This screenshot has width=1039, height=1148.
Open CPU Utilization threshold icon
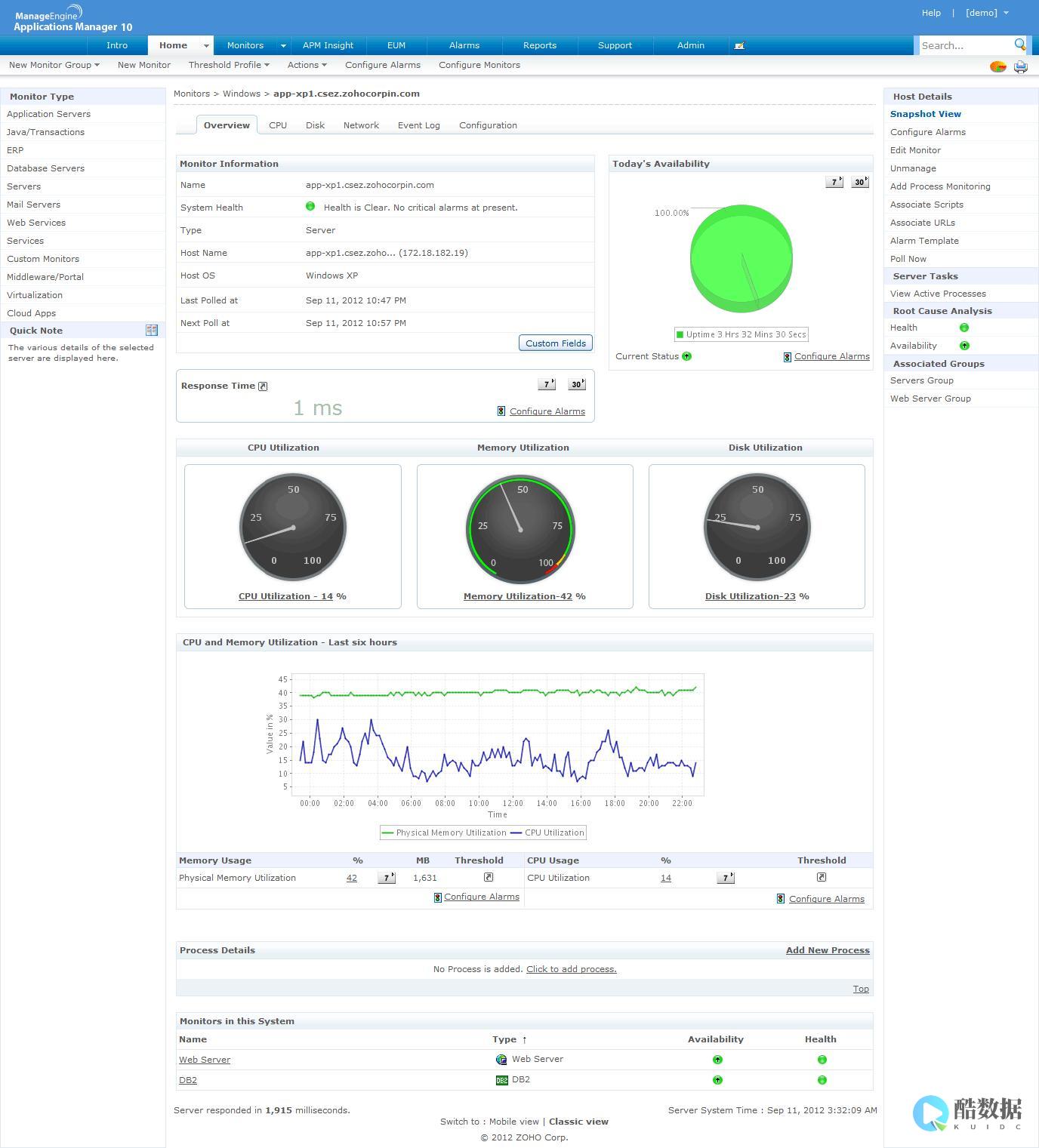pos(822,877)
